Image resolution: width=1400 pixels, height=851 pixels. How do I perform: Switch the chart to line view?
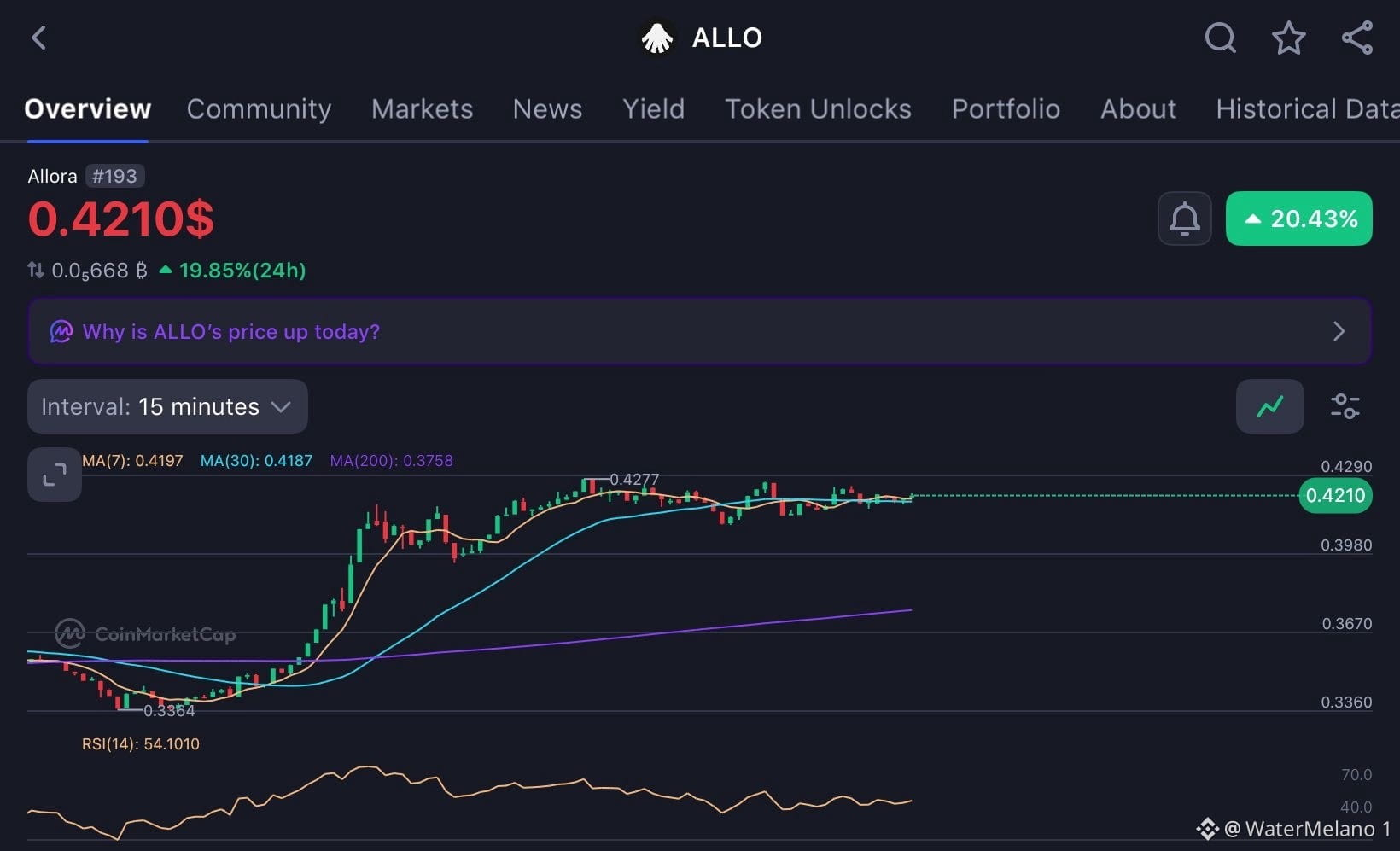pyautogui.click(x=1269, y=406)
